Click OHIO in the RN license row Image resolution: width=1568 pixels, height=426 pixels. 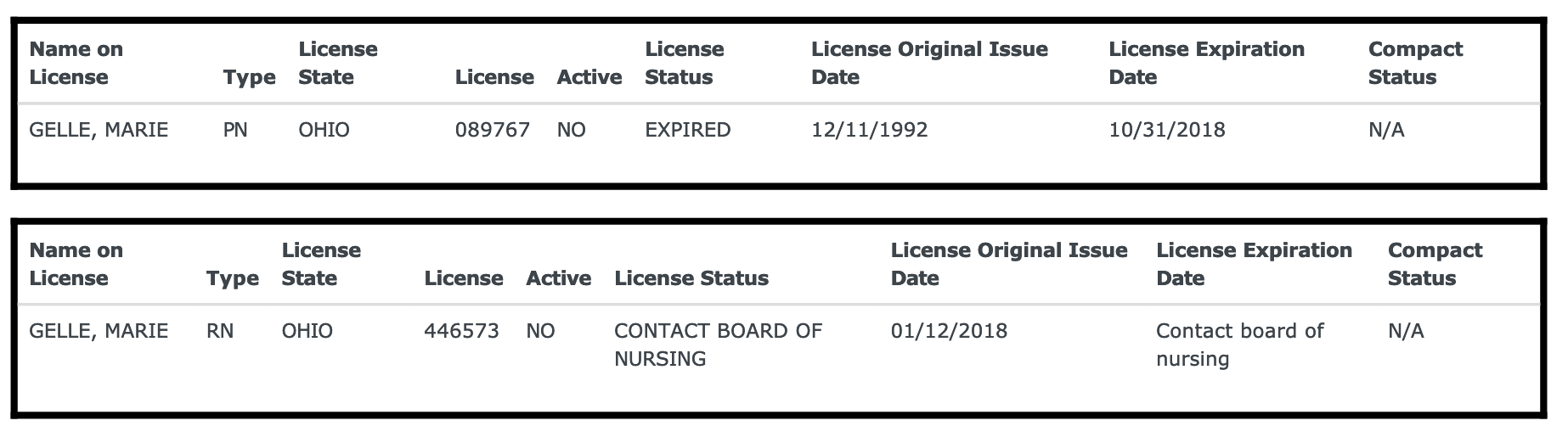tap(307, 331)
